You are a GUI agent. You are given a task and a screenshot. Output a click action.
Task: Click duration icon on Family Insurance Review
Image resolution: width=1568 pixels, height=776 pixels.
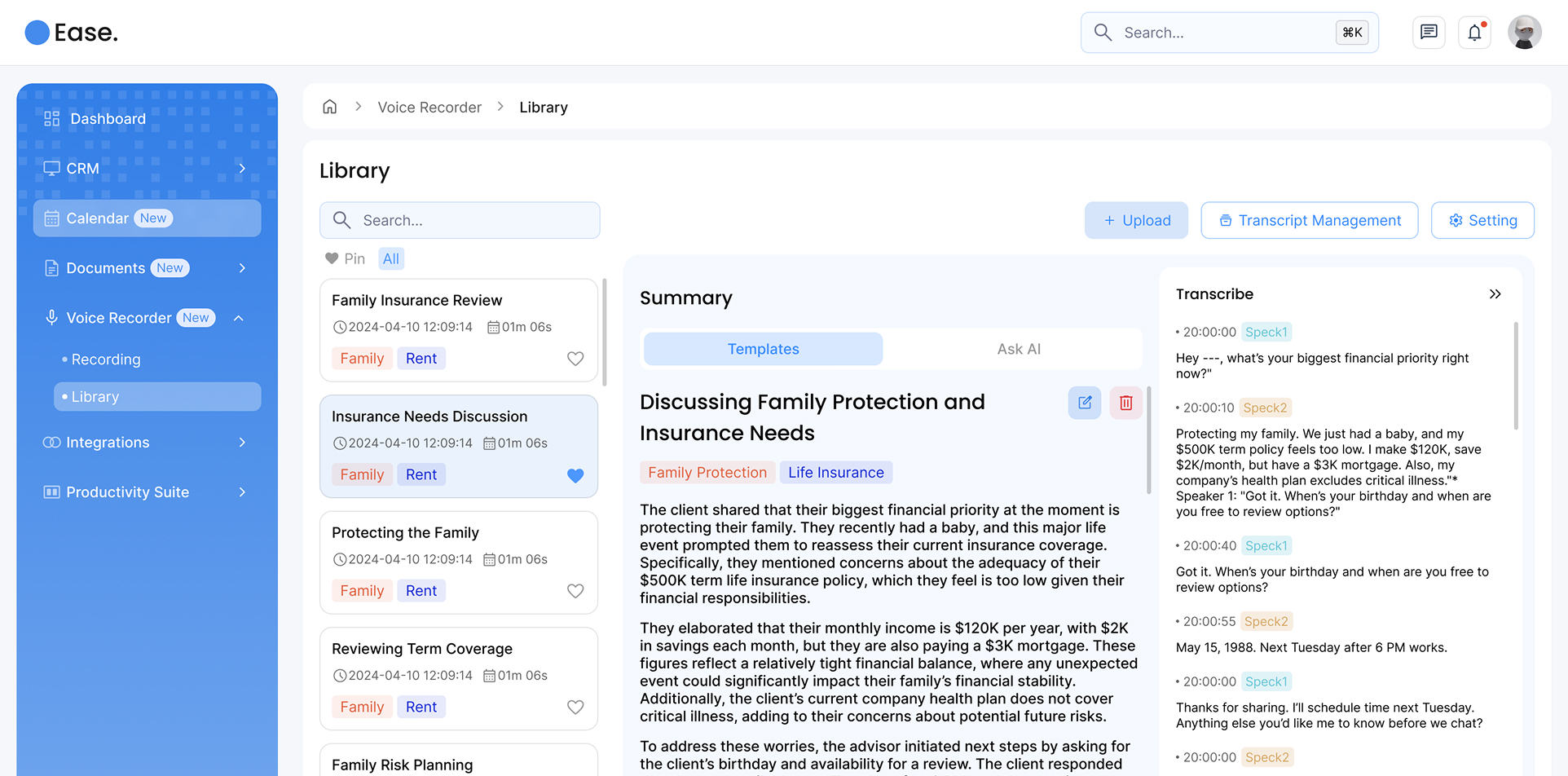point(493,328)
